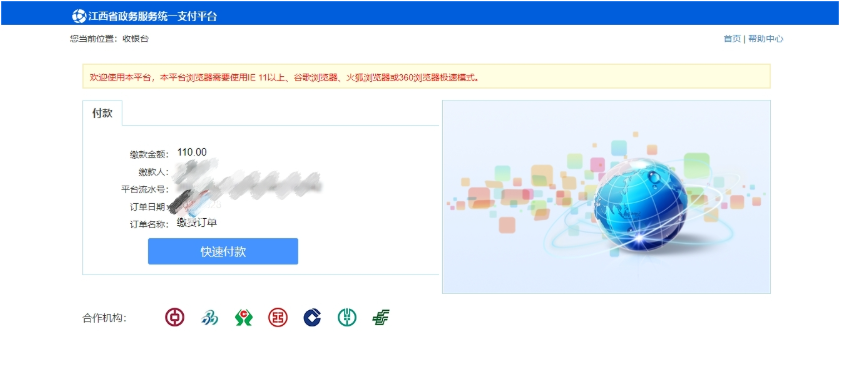This screenshot has width=842, height=374.
Task: Click the Bank of China logo
Action: tap(175, 318)
